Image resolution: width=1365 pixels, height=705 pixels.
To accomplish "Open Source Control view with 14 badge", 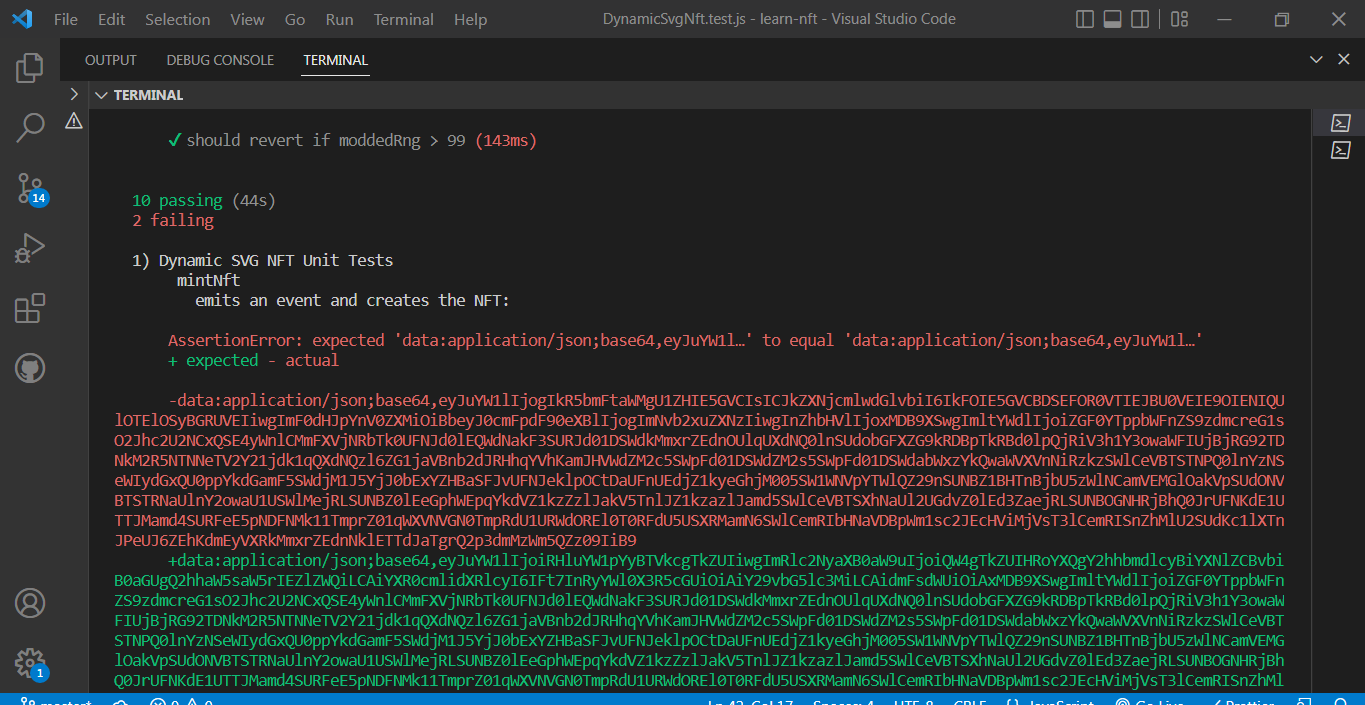I will (30, 188).
